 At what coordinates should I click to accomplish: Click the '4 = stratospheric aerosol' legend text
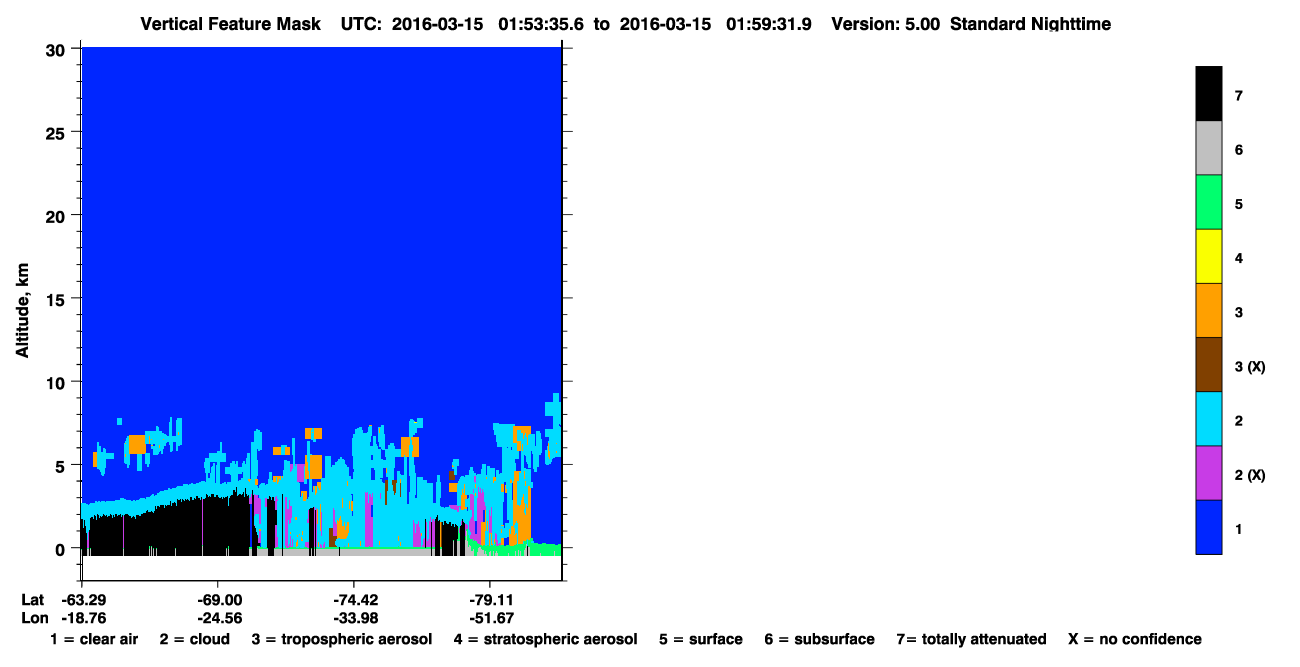tap(545, 639)
